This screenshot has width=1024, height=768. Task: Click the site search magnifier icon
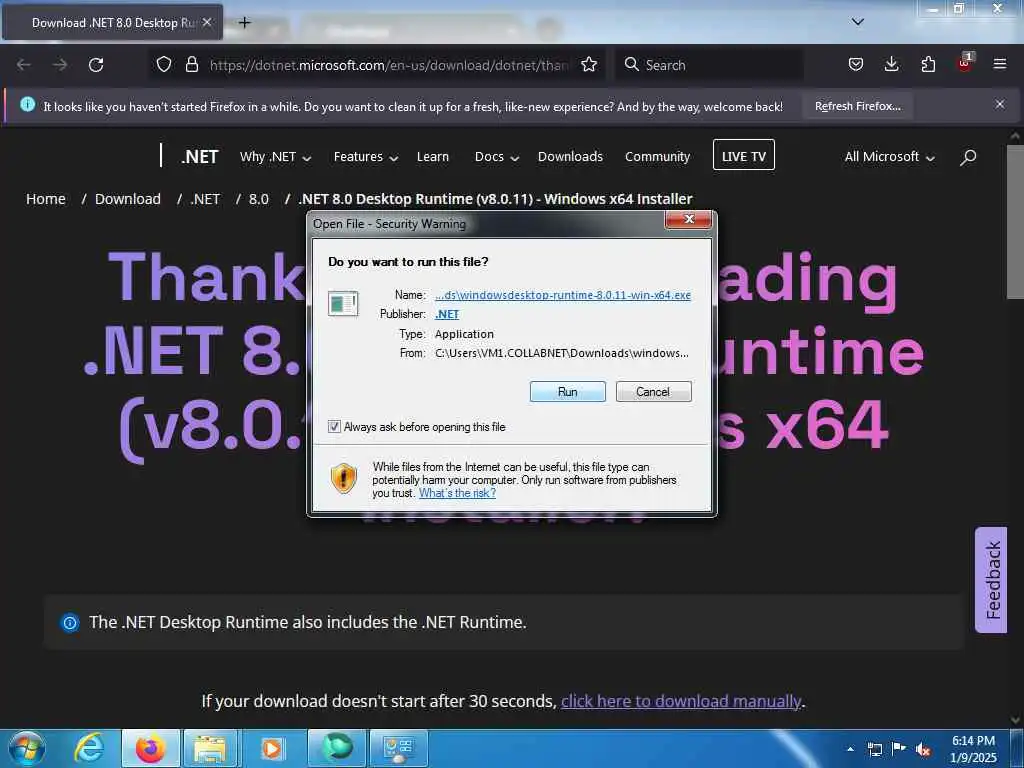[968, 157]
